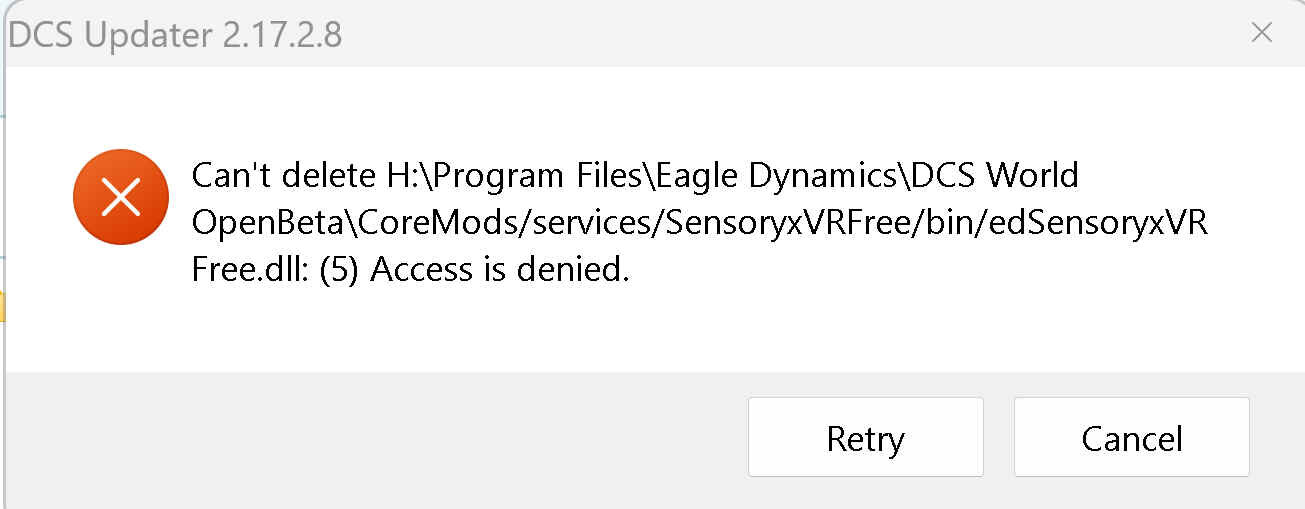This screenshot has width=1305, height=509.
Task: Click the Retry button
Action: pyautogui.click(x=865, y=437)
